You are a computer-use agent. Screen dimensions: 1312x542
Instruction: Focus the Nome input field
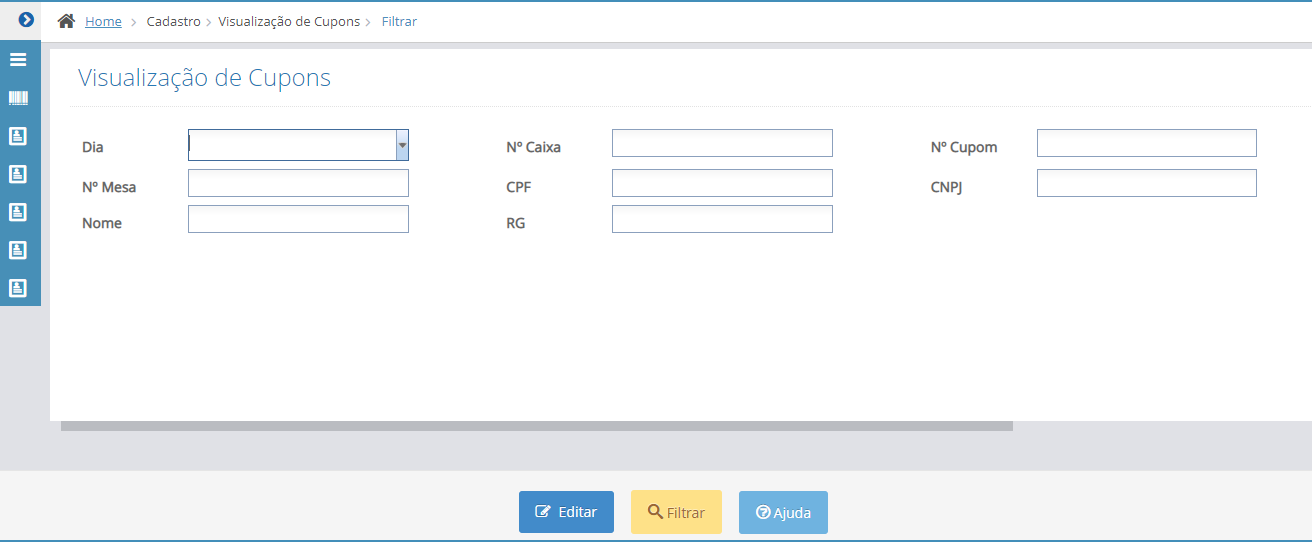tap(298, 219)
